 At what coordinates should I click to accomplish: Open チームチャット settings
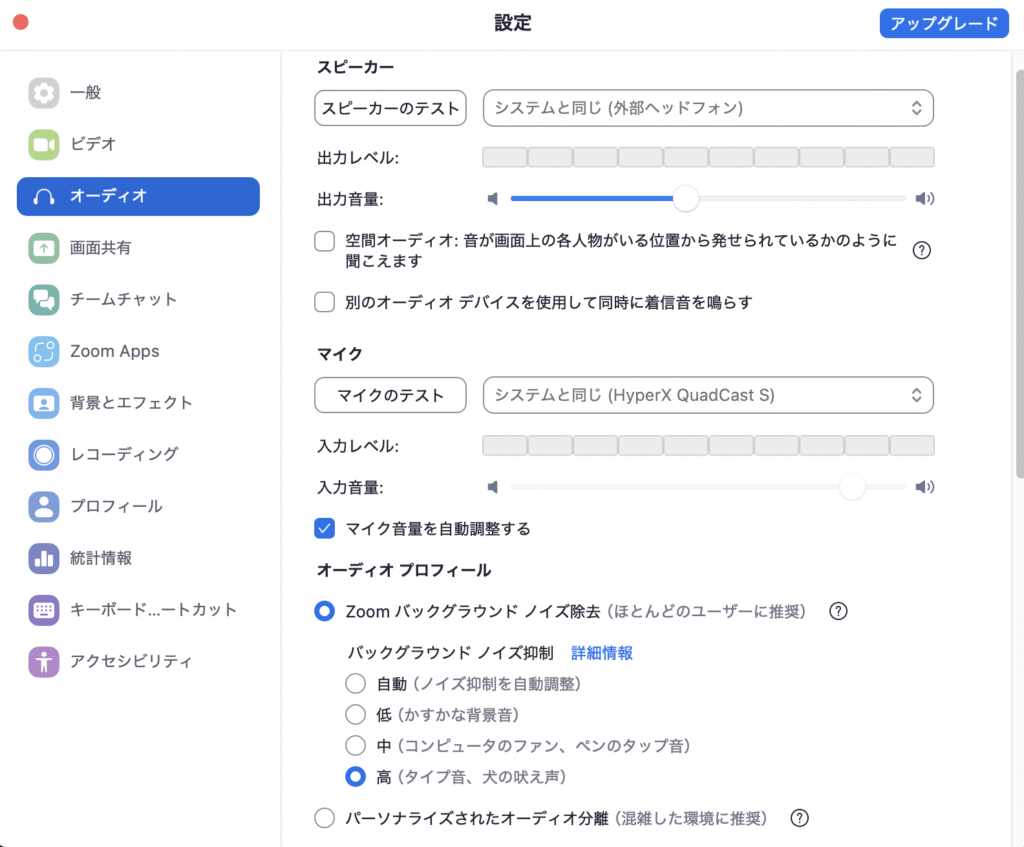pyautogui.click(x=138, y=300)
